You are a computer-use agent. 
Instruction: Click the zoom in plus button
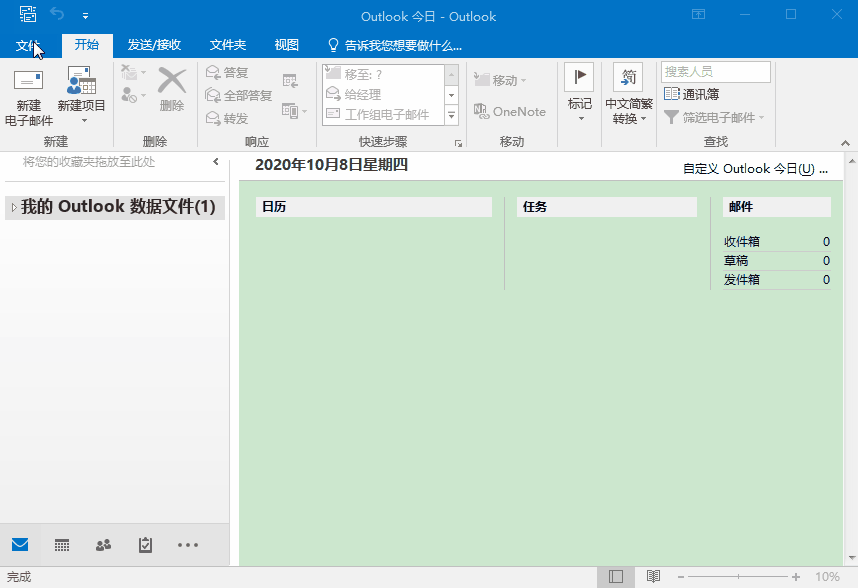click(x=796, y=577)
